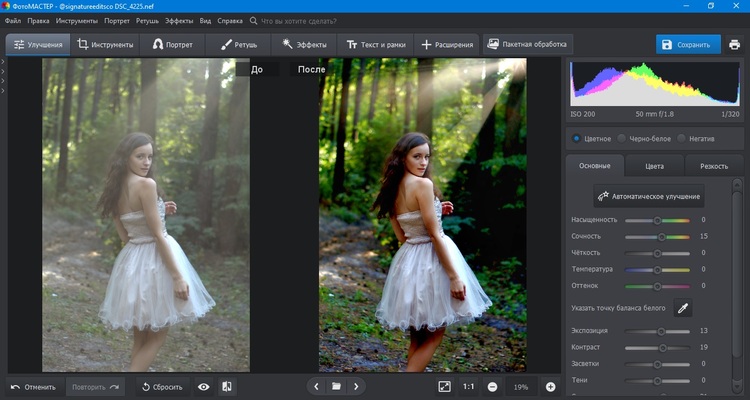Switch to the Резкость tab
Screen dimensions: 750x400
click(714, 166)
